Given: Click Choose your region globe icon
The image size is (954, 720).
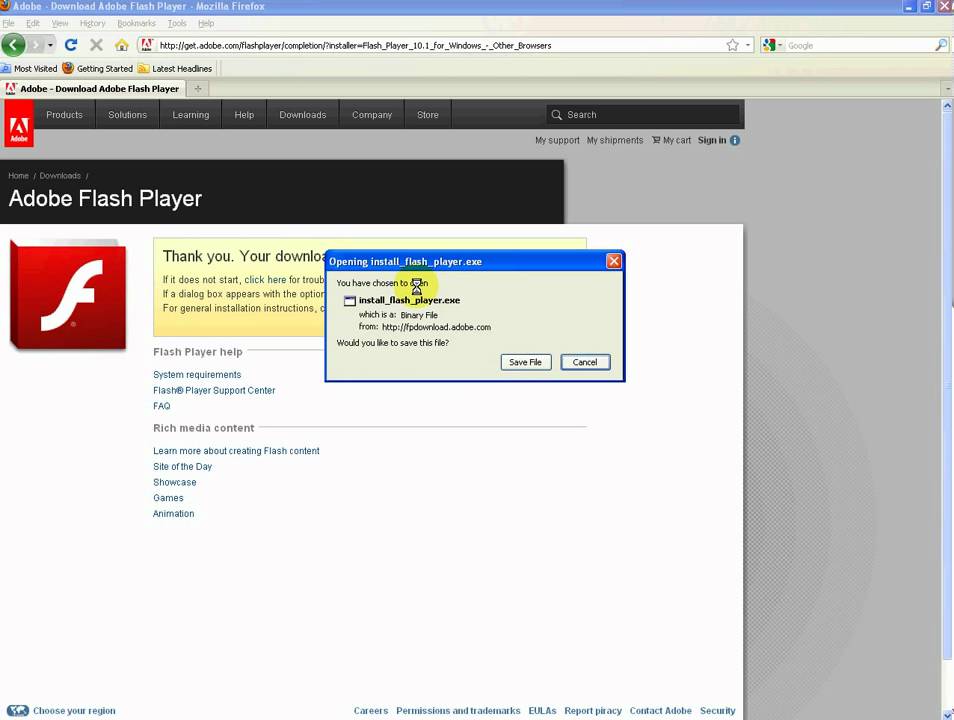Looking at the screenshot, I should tap(18, 710).
